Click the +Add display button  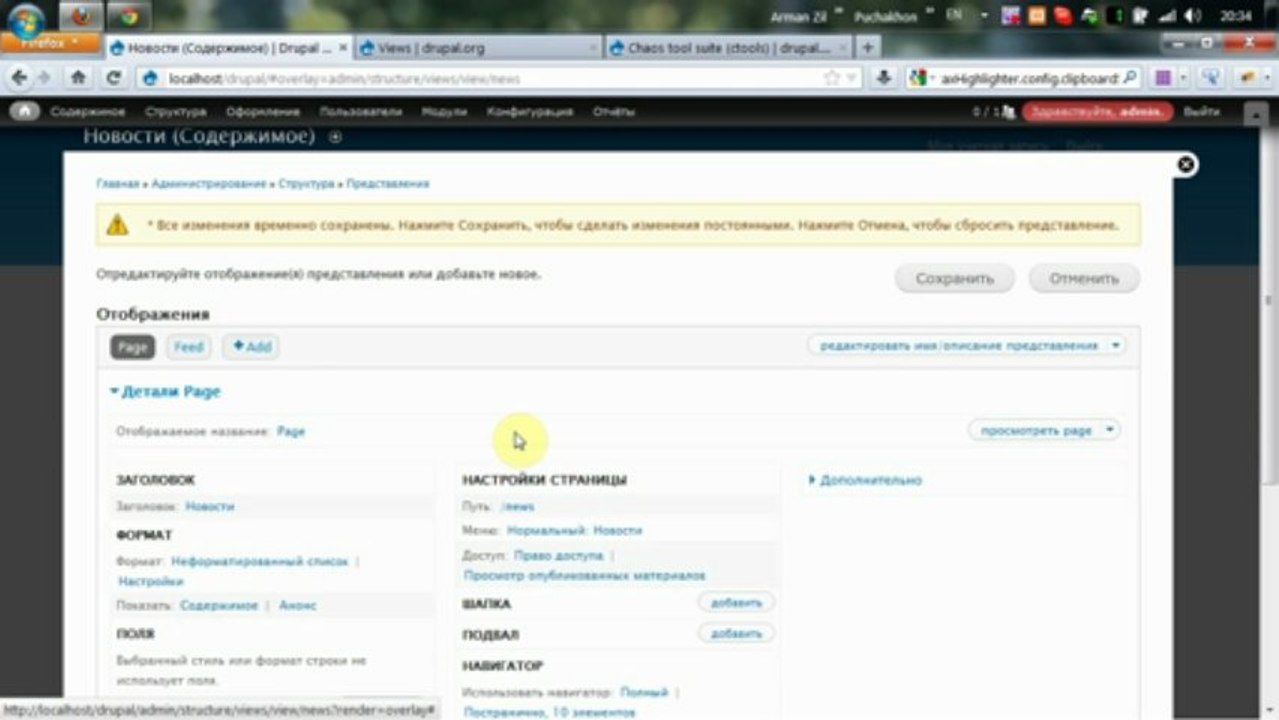pos(251,347)
